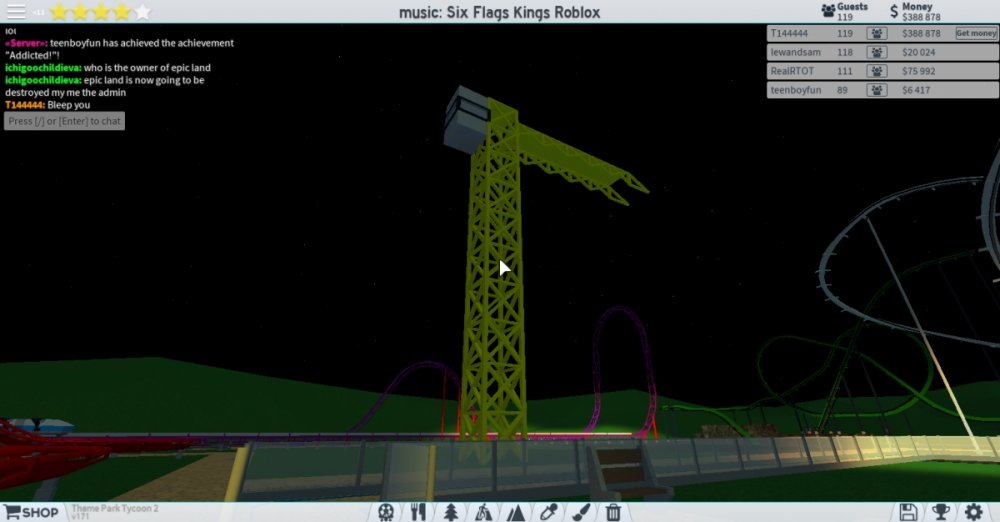Open the rides (ferris wheel) build menu
This screenshot has width=1000, height=522.
click(x=386, y=512)
